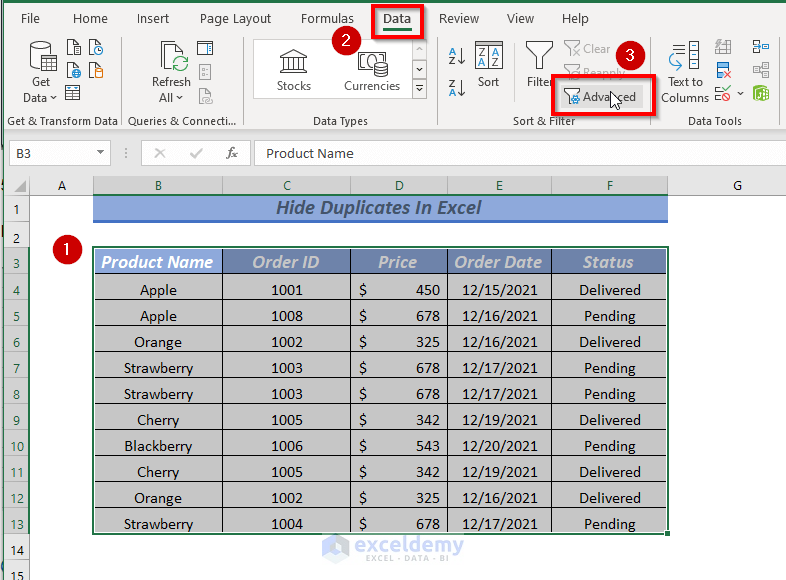
Task: Click the formula bar input field
Action: 500,153
